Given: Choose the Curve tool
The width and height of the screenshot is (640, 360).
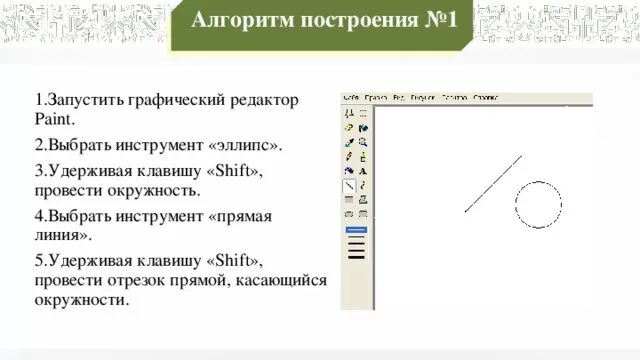Looking at the screenshot, I should coord(363,186).
